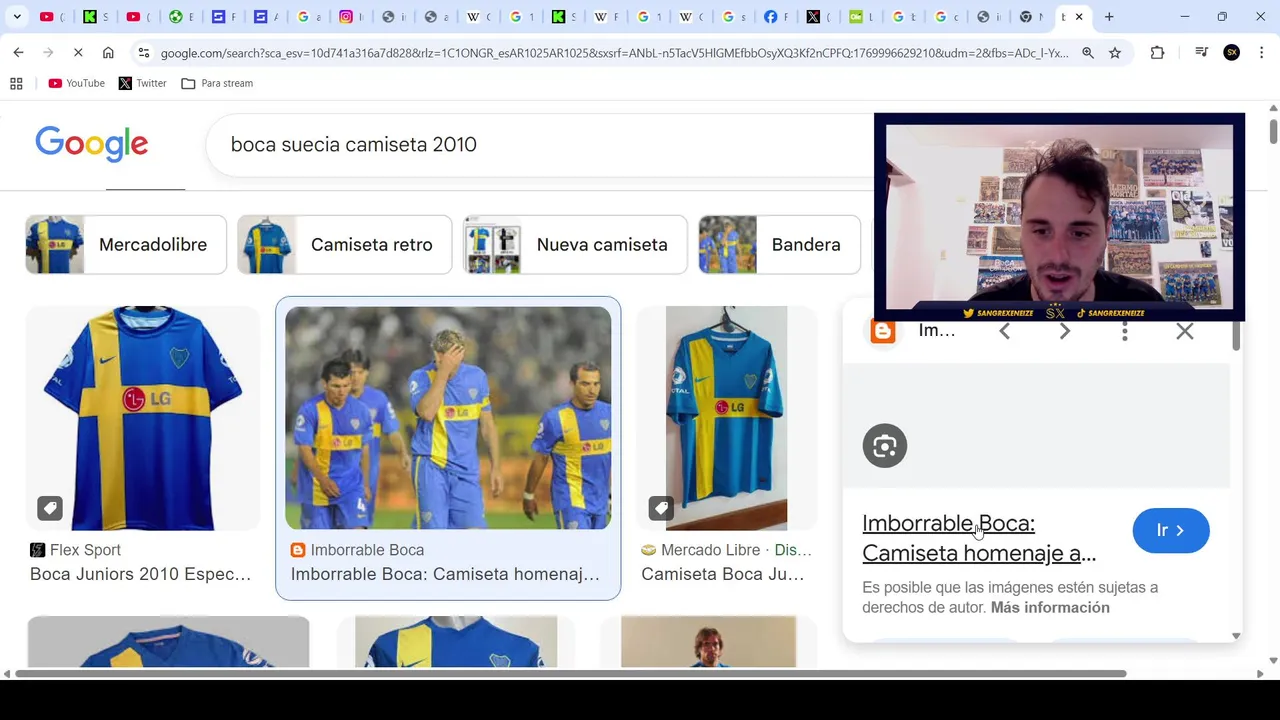Screen dimensions: 1280x720
Task: Click the Google logo
Action: [x=92, y=144]
